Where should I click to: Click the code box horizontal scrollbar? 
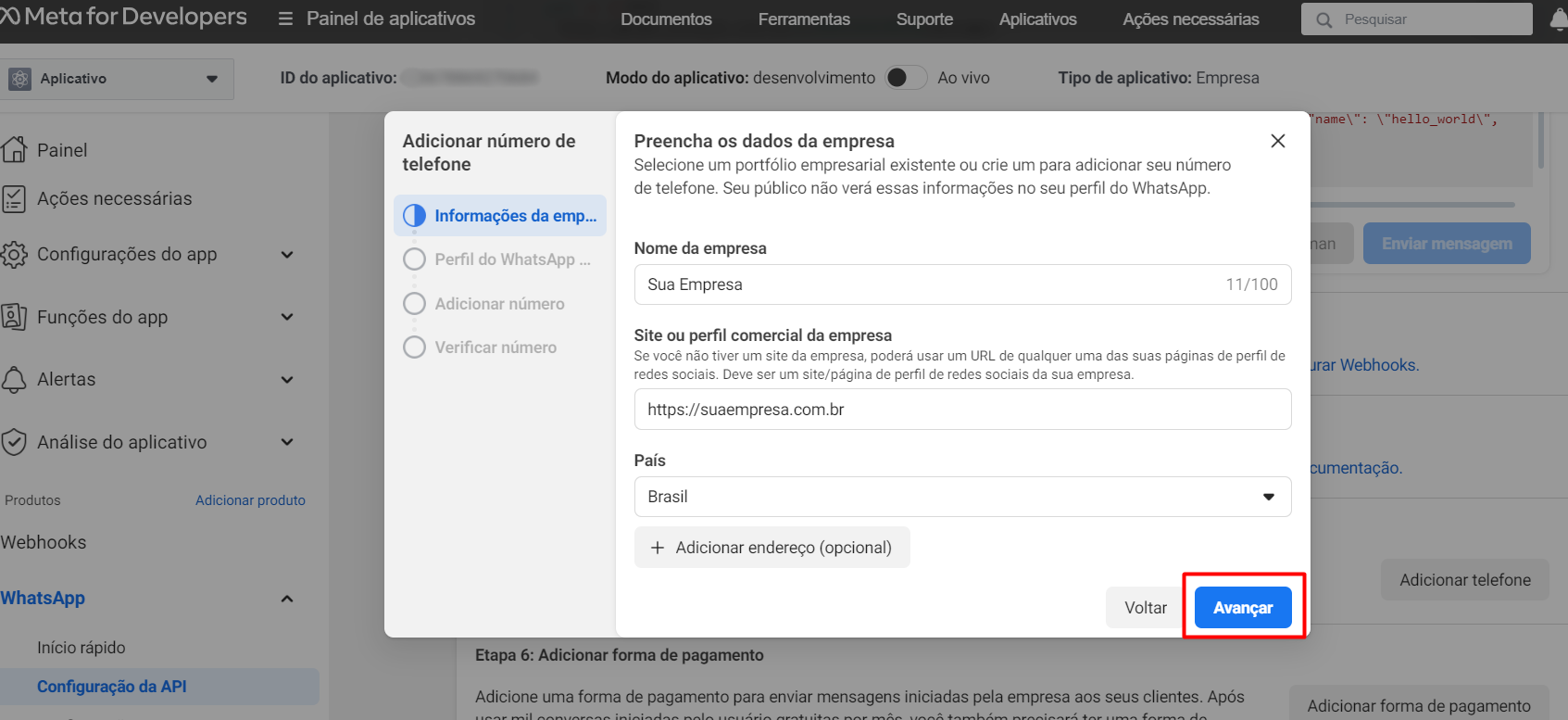pyautogui.click(x=1413, y=205)
